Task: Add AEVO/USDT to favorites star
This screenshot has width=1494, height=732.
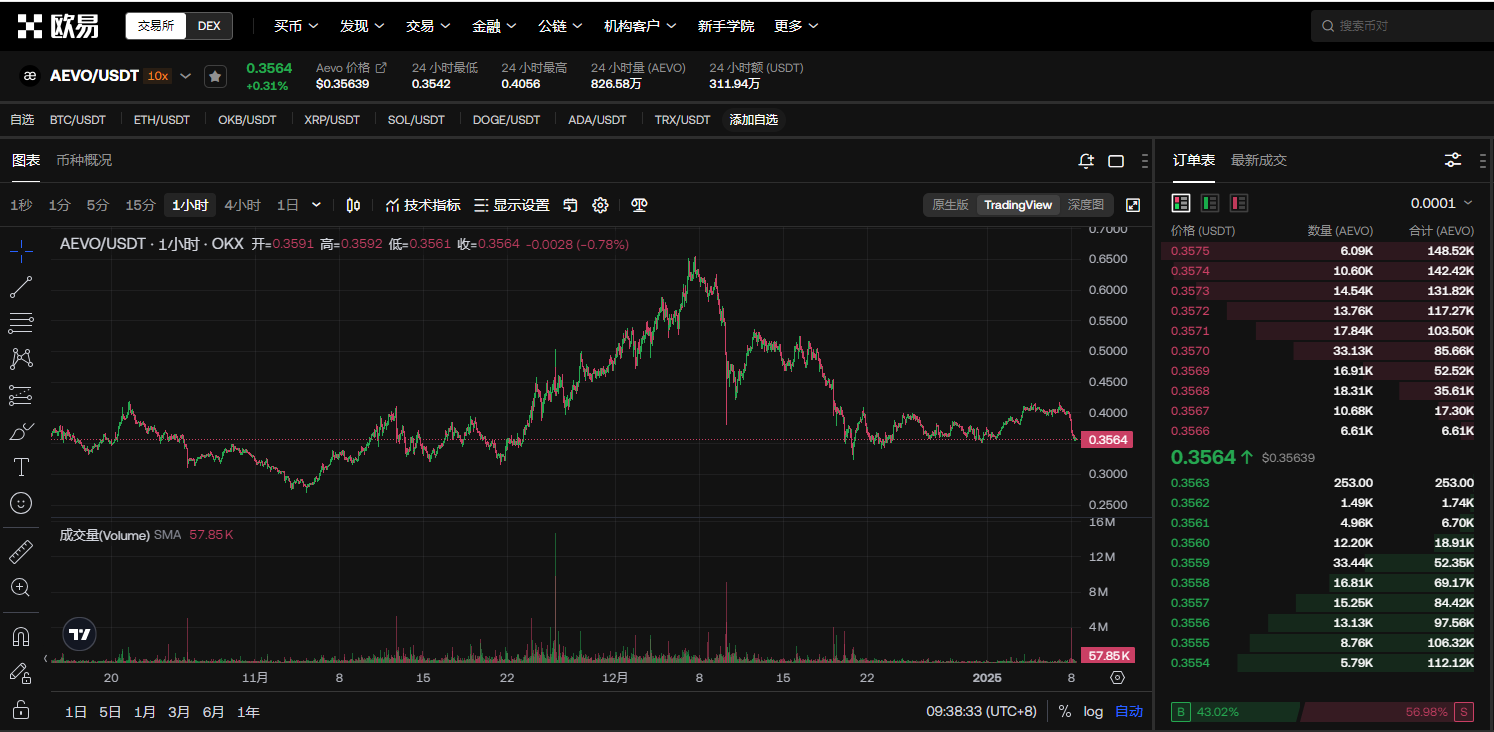Action: click(215, 76)
